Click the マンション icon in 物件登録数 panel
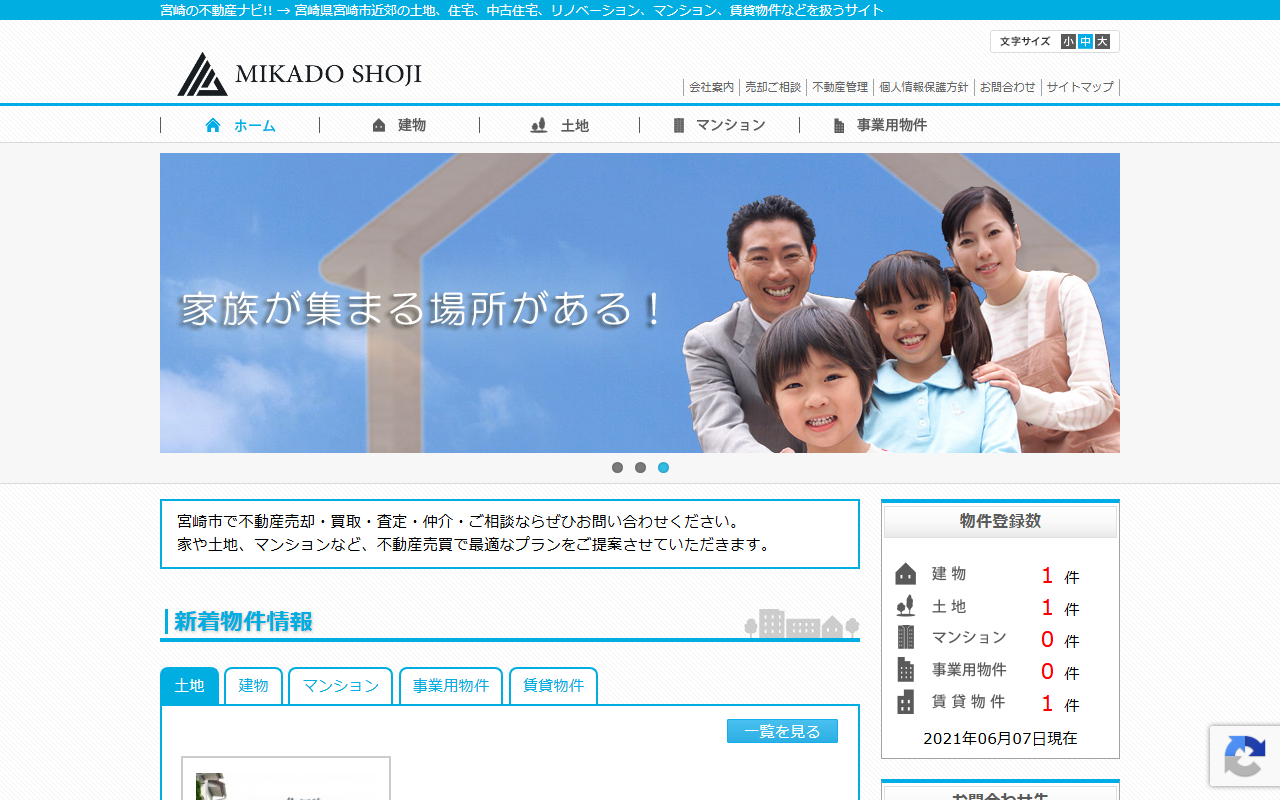This screenshot has width=1280, height=800. (906, 637)
